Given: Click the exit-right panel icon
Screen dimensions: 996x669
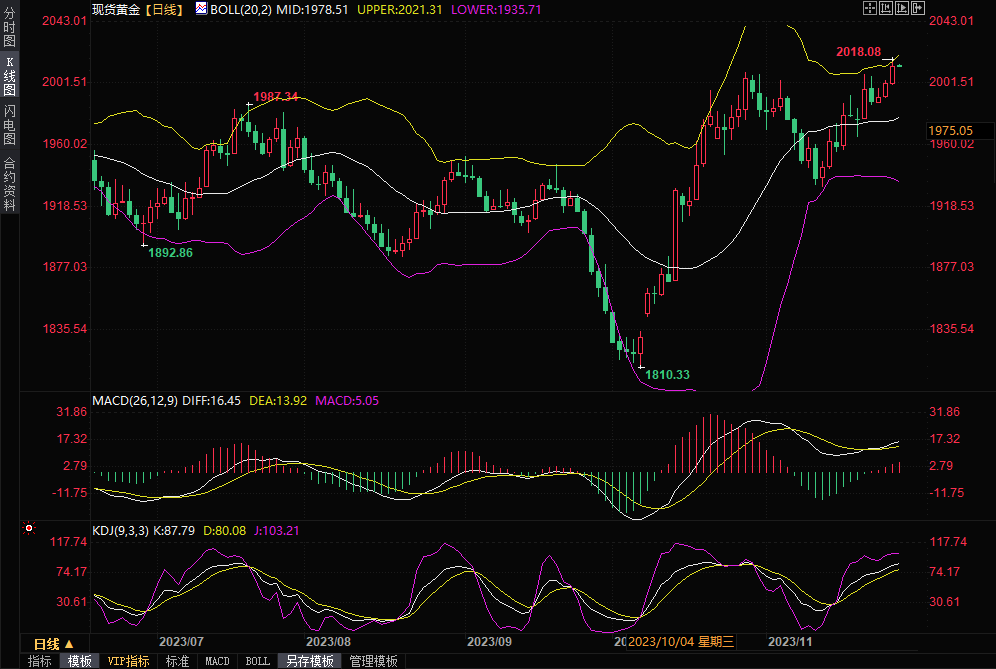Looking at the screenshot, I should [917, 8].
